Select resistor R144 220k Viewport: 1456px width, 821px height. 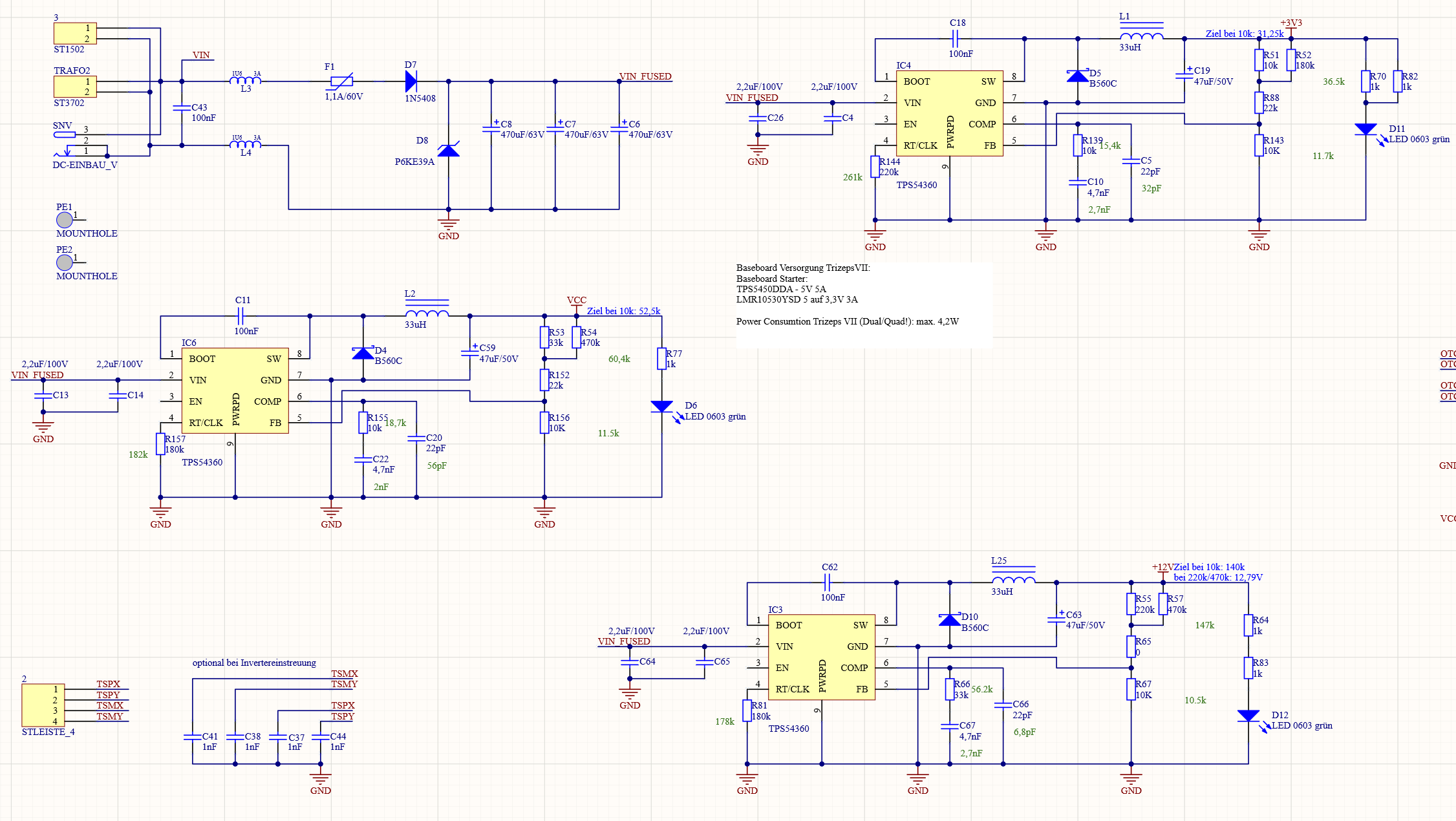(875, 167)
